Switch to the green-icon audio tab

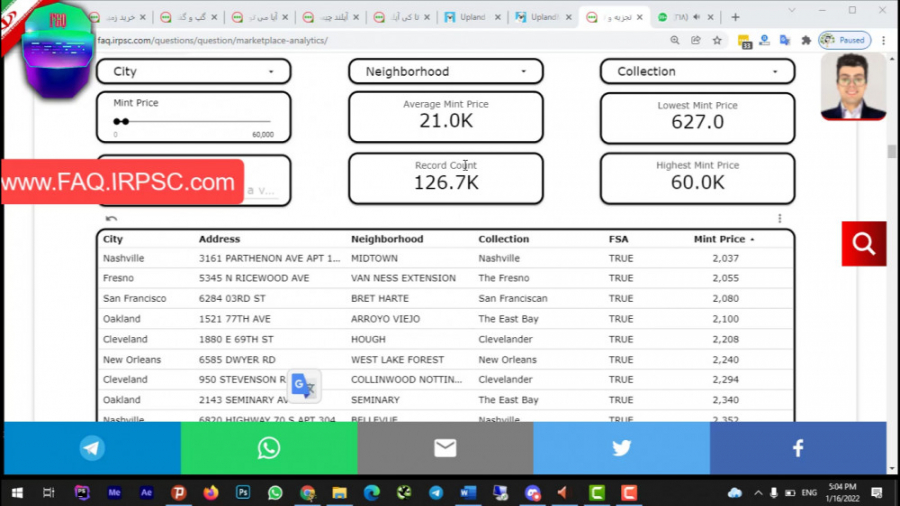click(685, 17)
